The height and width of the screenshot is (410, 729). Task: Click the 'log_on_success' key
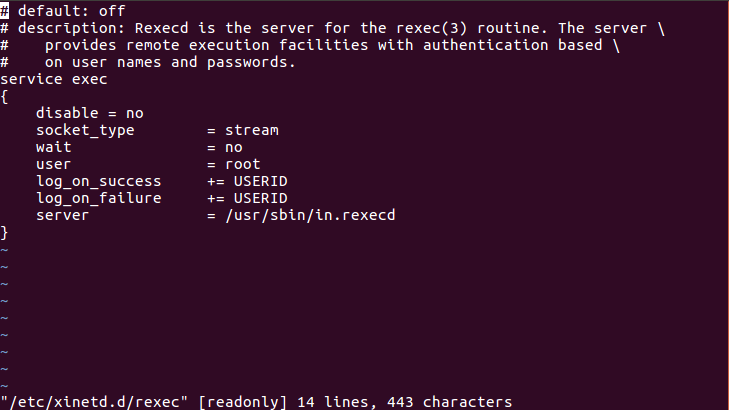(x=98, y=181)
